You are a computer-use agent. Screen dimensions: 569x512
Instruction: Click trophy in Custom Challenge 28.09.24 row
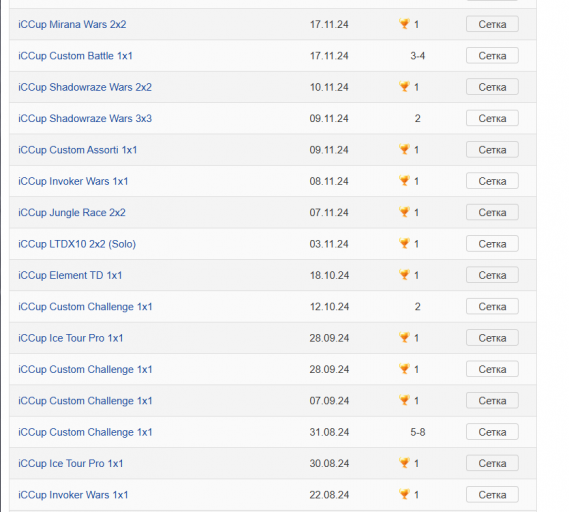coord(404,369)
